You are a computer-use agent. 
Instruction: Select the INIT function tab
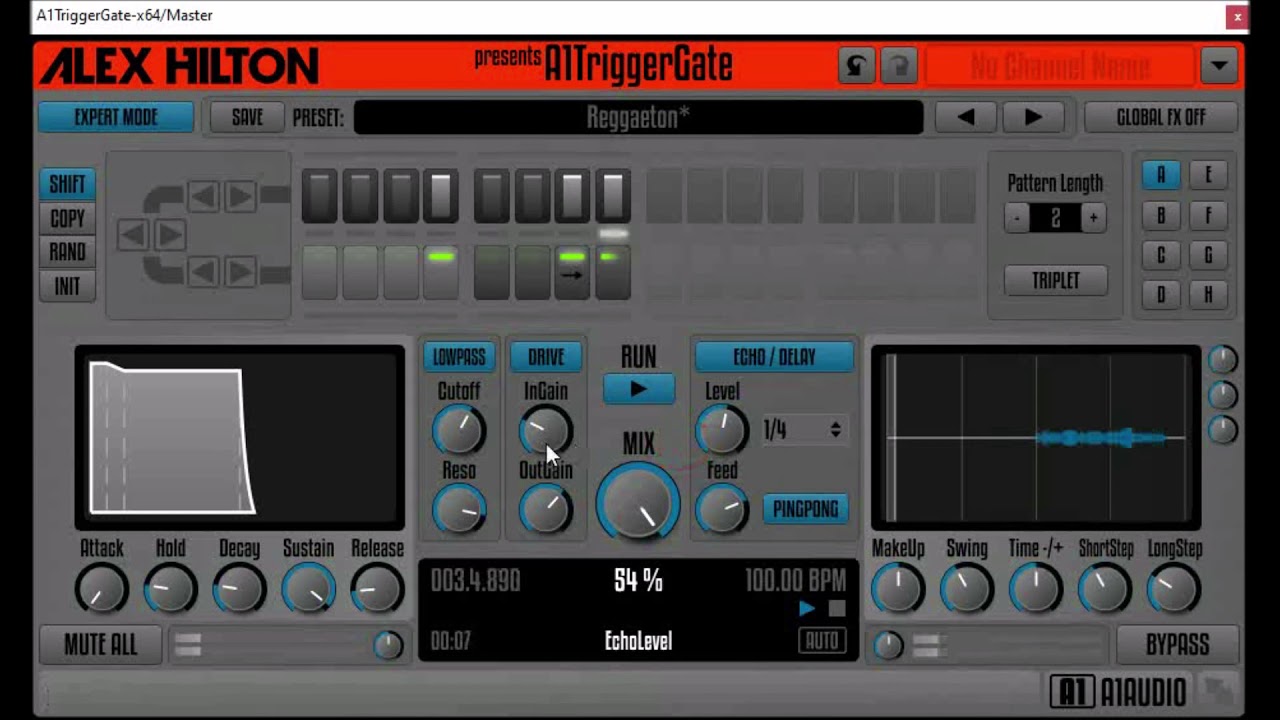coord(67,286)
